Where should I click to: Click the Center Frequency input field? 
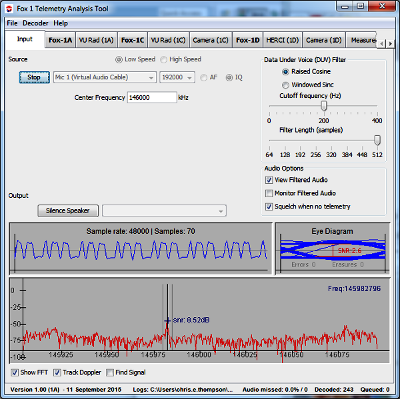click(x=152, y=98)
